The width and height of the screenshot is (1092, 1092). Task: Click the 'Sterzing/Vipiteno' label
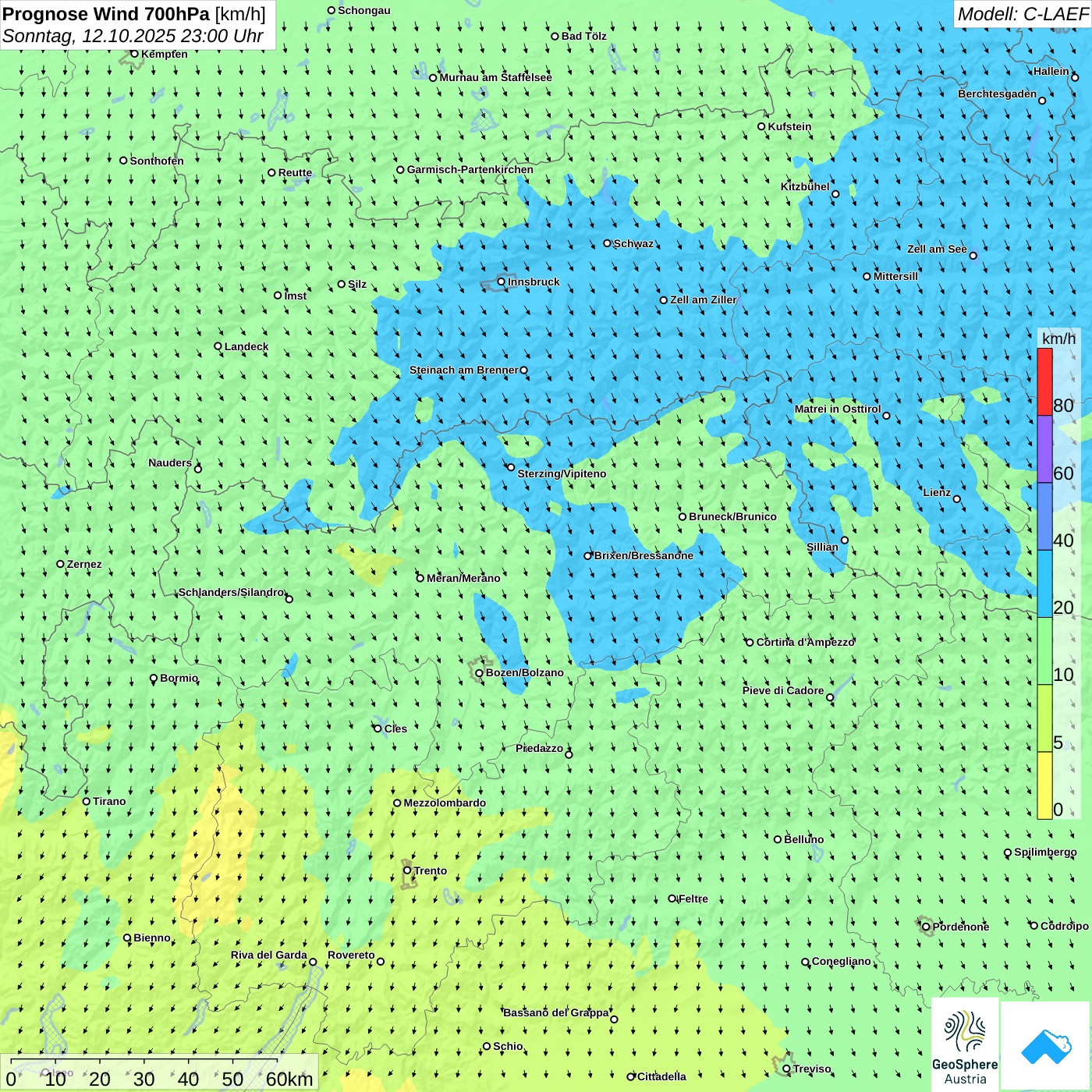[x=562, y=473]
